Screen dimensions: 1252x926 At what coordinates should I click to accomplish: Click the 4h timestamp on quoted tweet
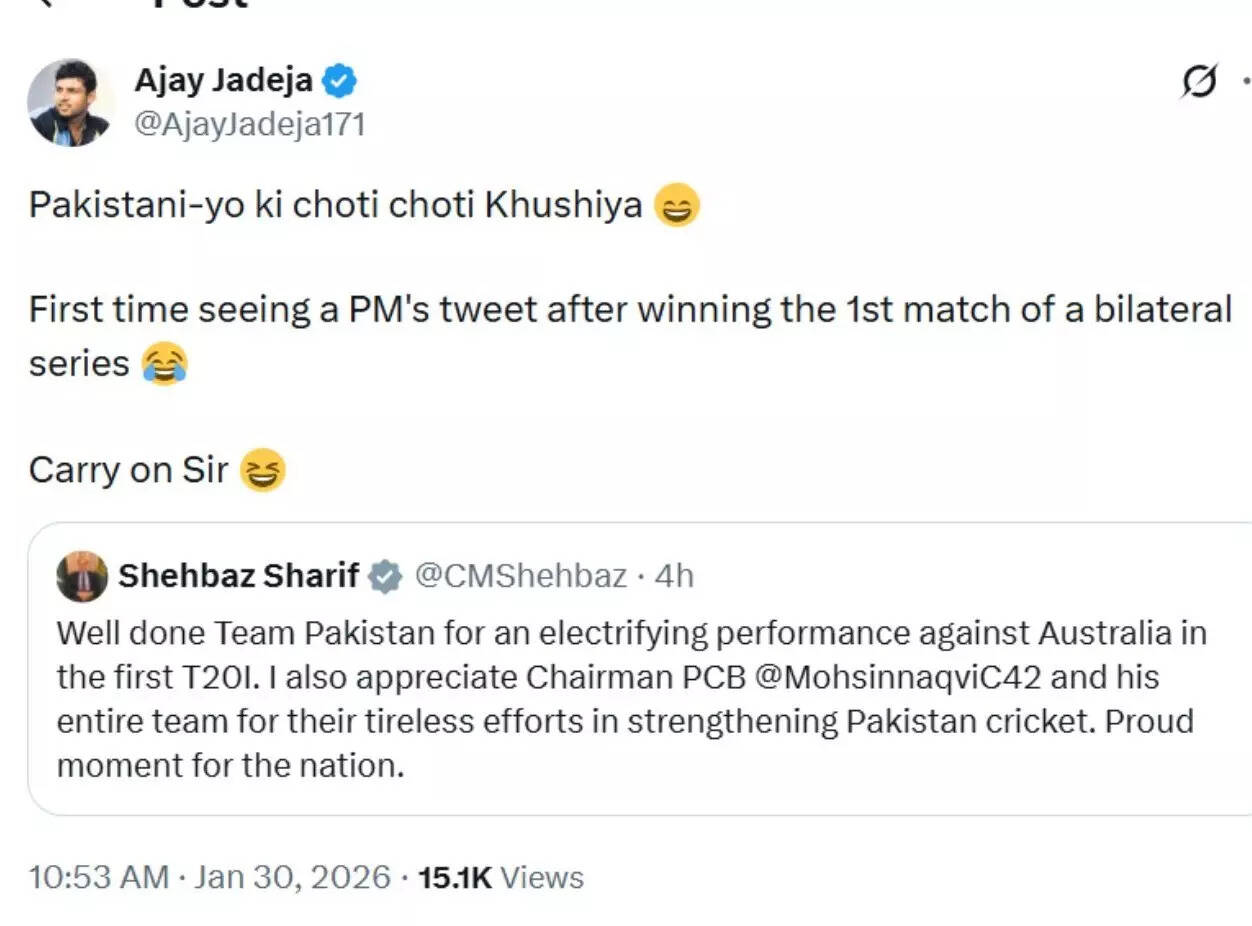tap(675, 575)
